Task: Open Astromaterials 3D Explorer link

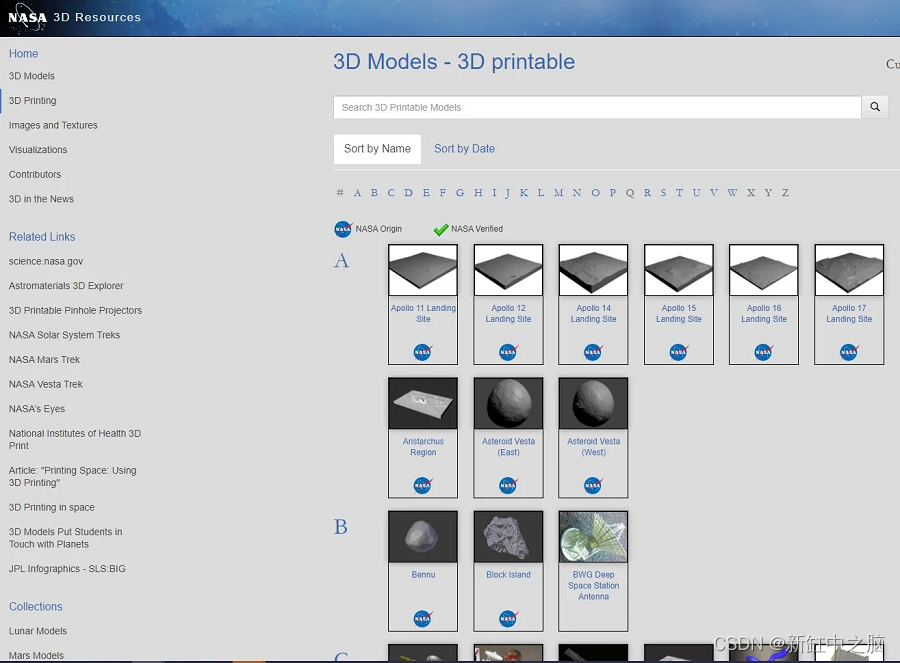Action: tap(66, 286)
